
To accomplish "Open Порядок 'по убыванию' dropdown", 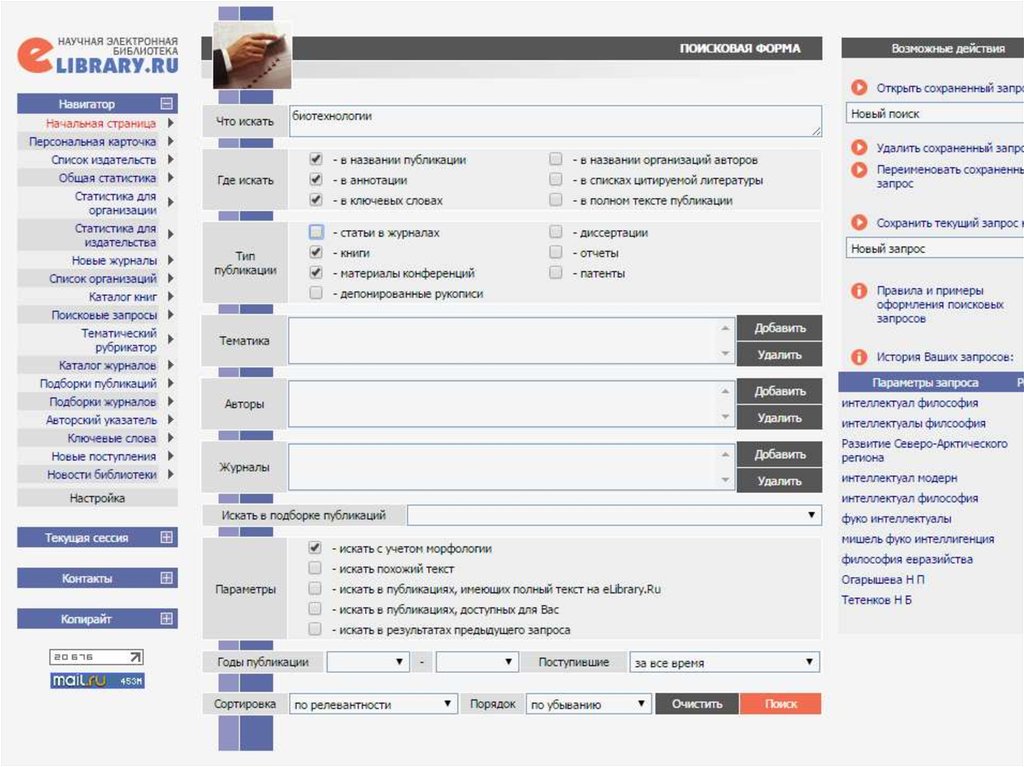I will 588,704.
